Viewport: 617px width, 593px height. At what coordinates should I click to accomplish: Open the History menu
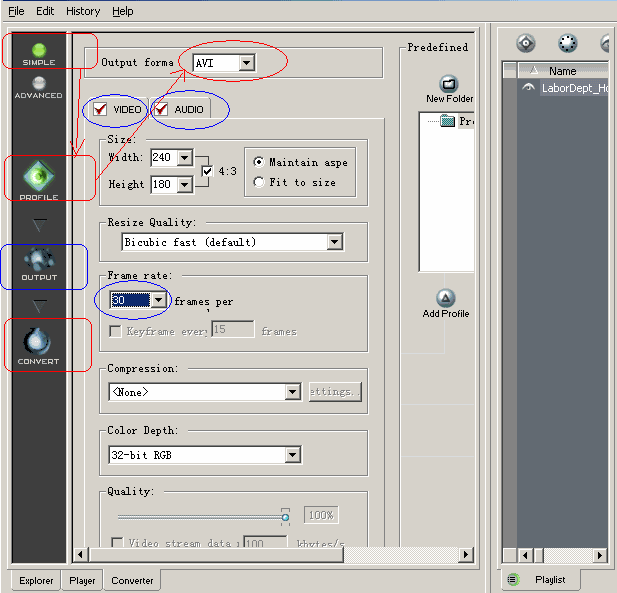[x=82, y=11]
